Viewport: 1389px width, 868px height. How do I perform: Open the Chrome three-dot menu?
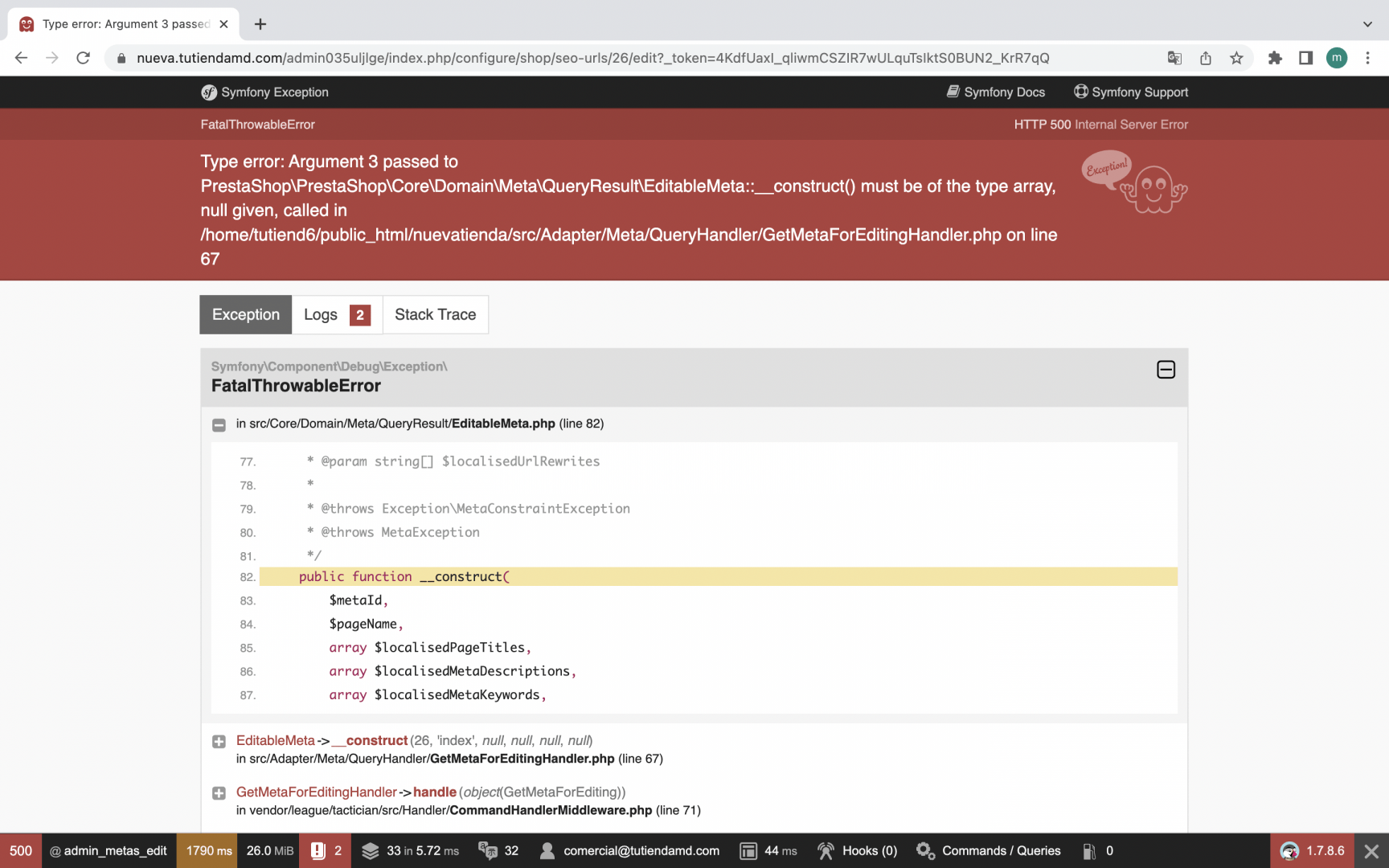click(x=1367, y=58)
